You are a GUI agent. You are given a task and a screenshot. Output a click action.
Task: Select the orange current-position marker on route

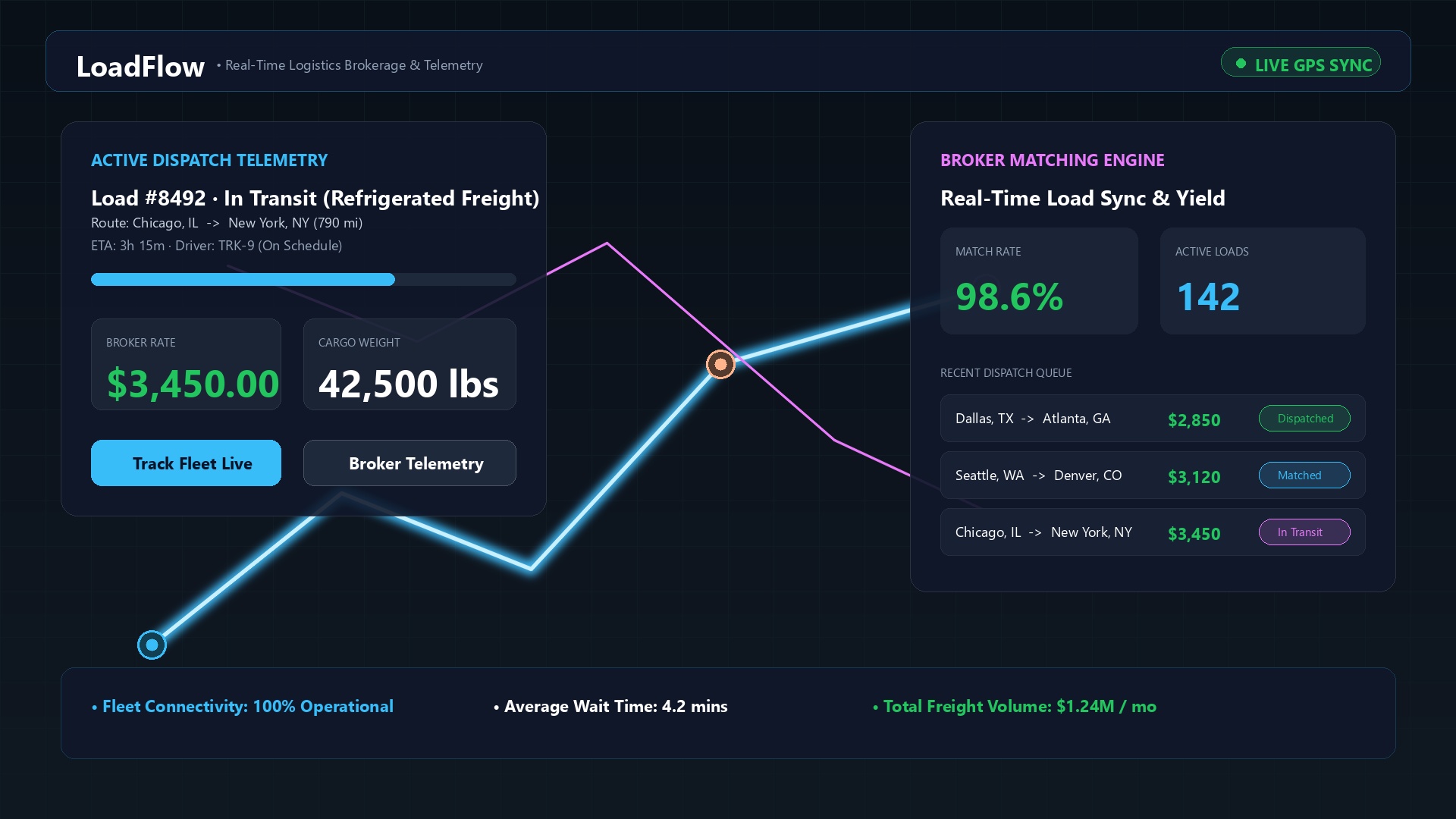[x=720, y=364]
